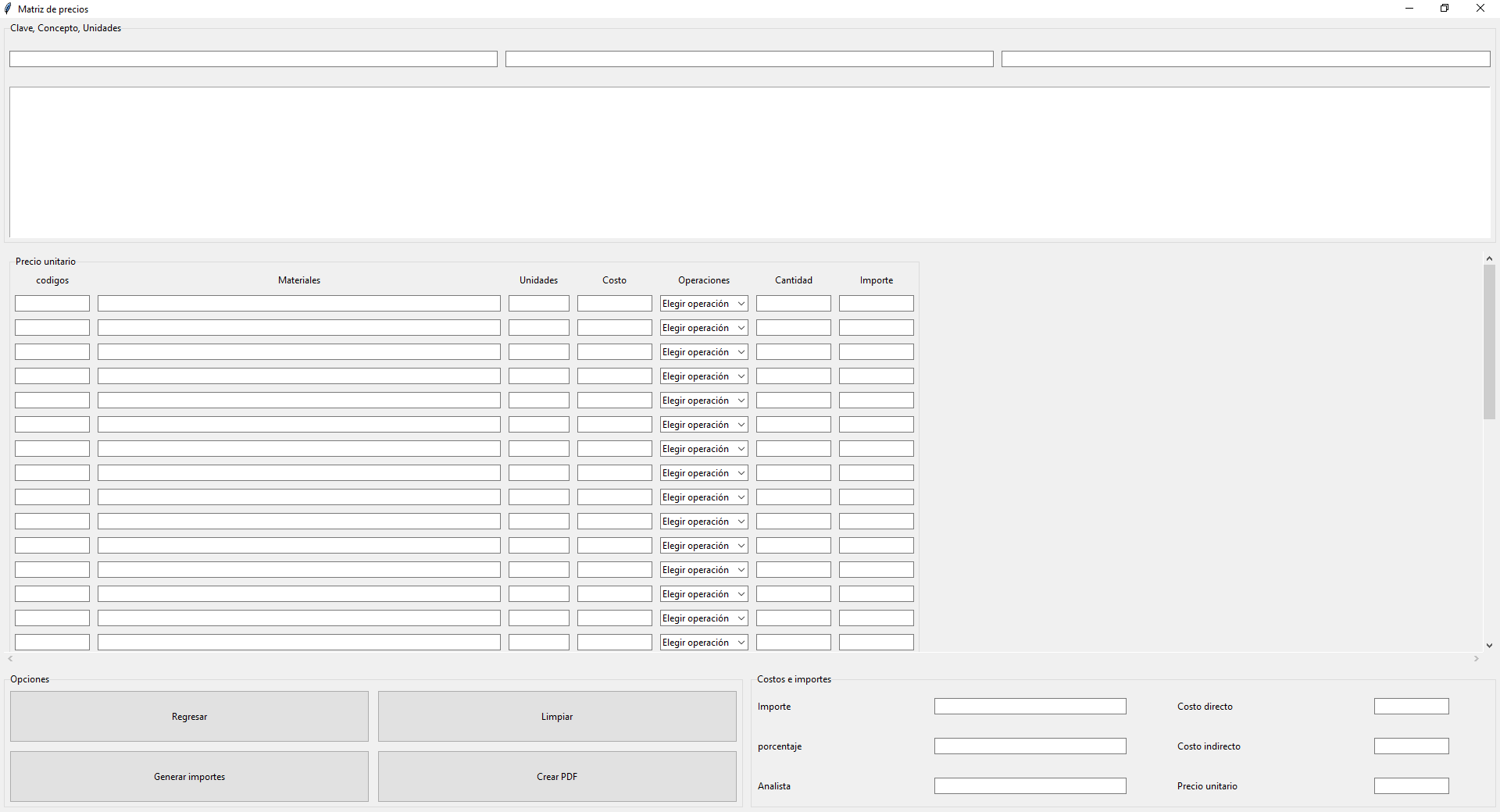Focus the Costo directo field
1500x812 pixels.
pyautogui.click(x=1412, y=707)
